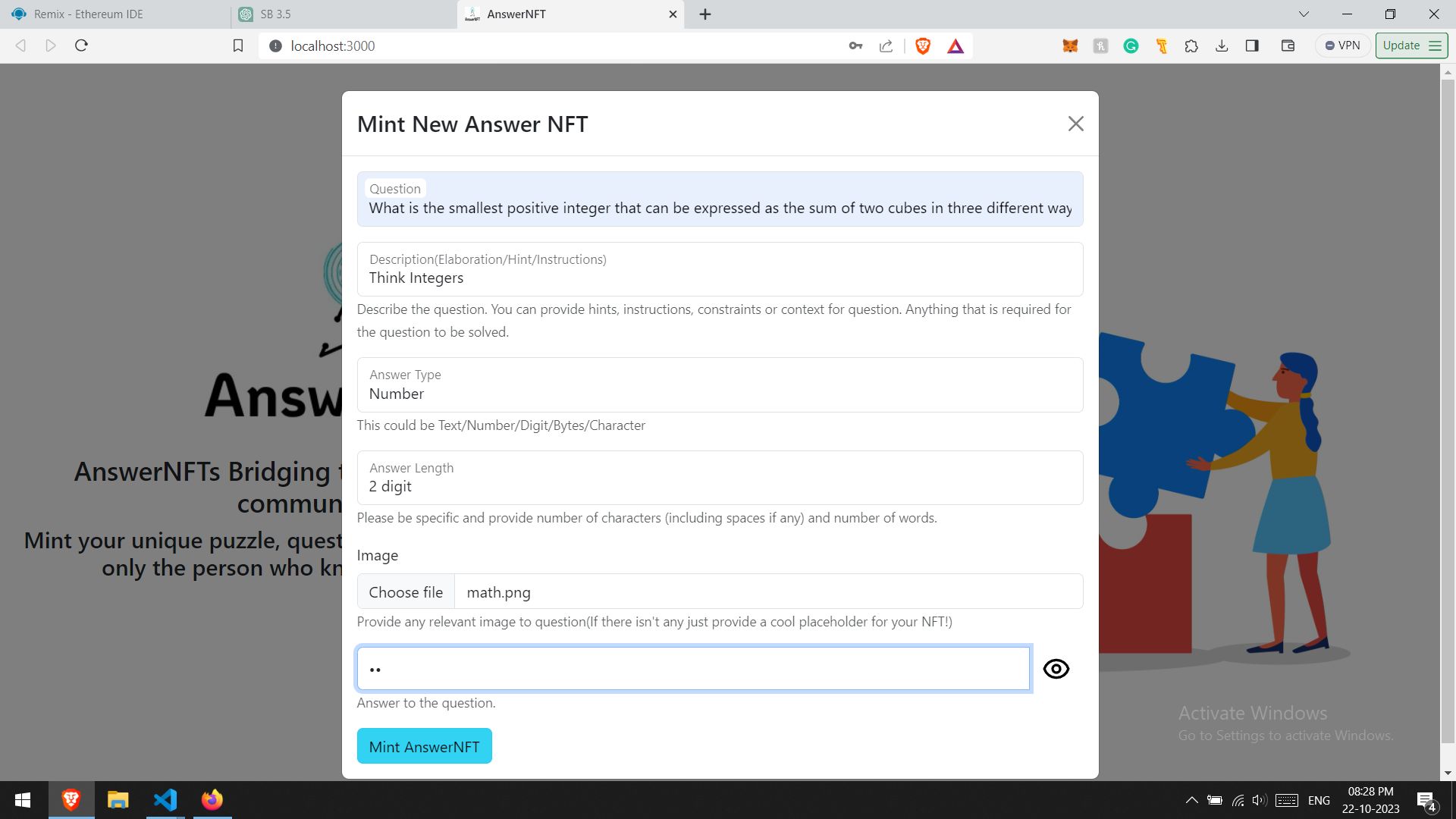Open the Brave Wallet icon

click(x=1288, y=46)
